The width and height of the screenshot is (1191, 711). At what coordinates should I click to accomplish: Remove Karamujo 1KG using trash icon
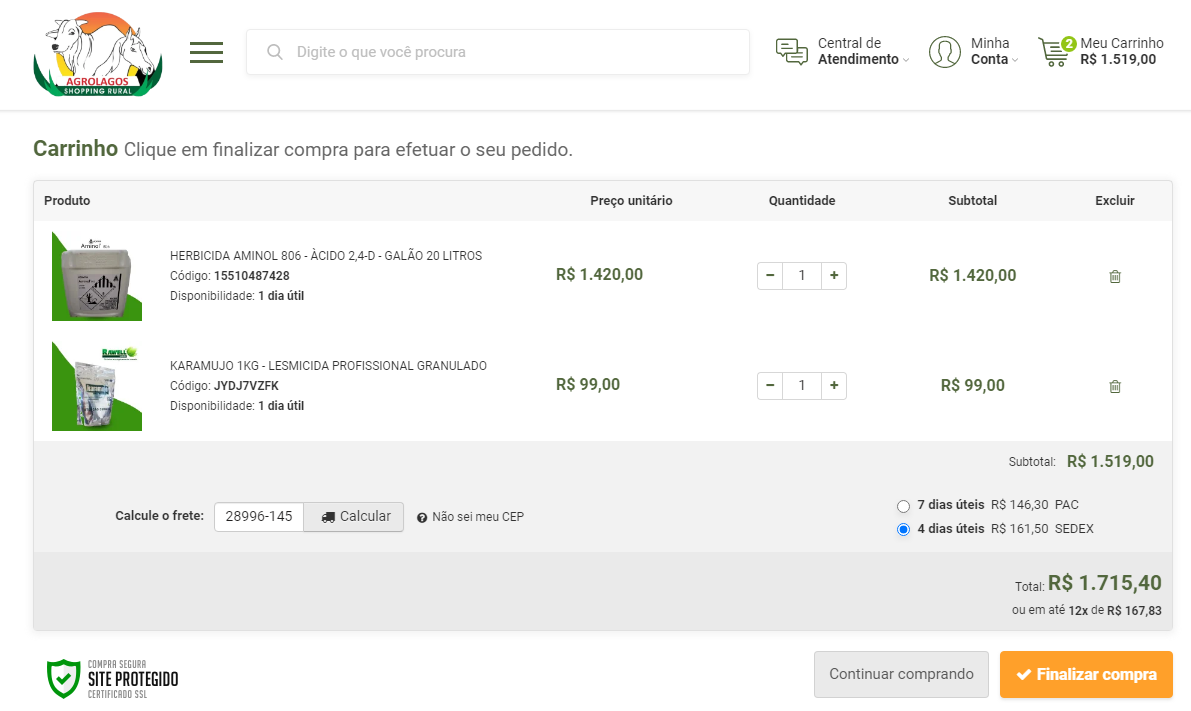1115,387
